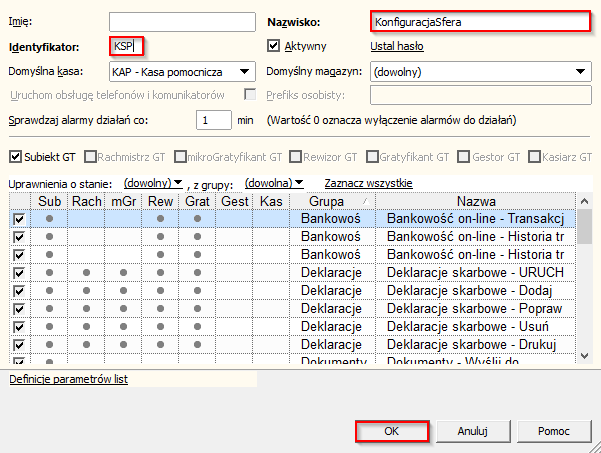Screen dimensions: 601x453
Task: Toggle the Gestor GT checkbox
Action: [x=463, y=157]
